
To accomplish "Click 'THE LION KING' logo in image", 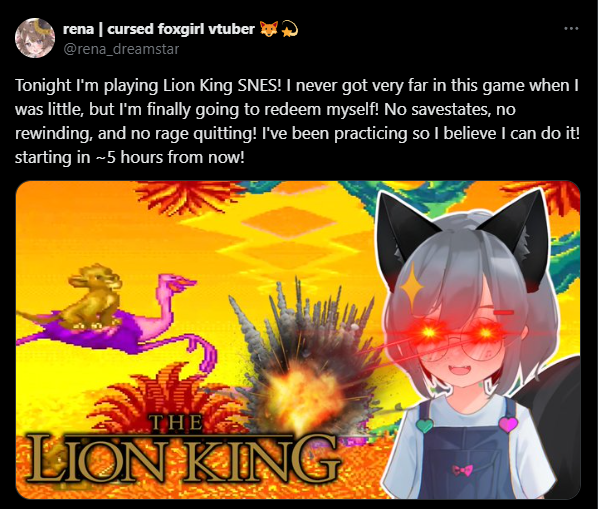I will click(x=182, y=453).
